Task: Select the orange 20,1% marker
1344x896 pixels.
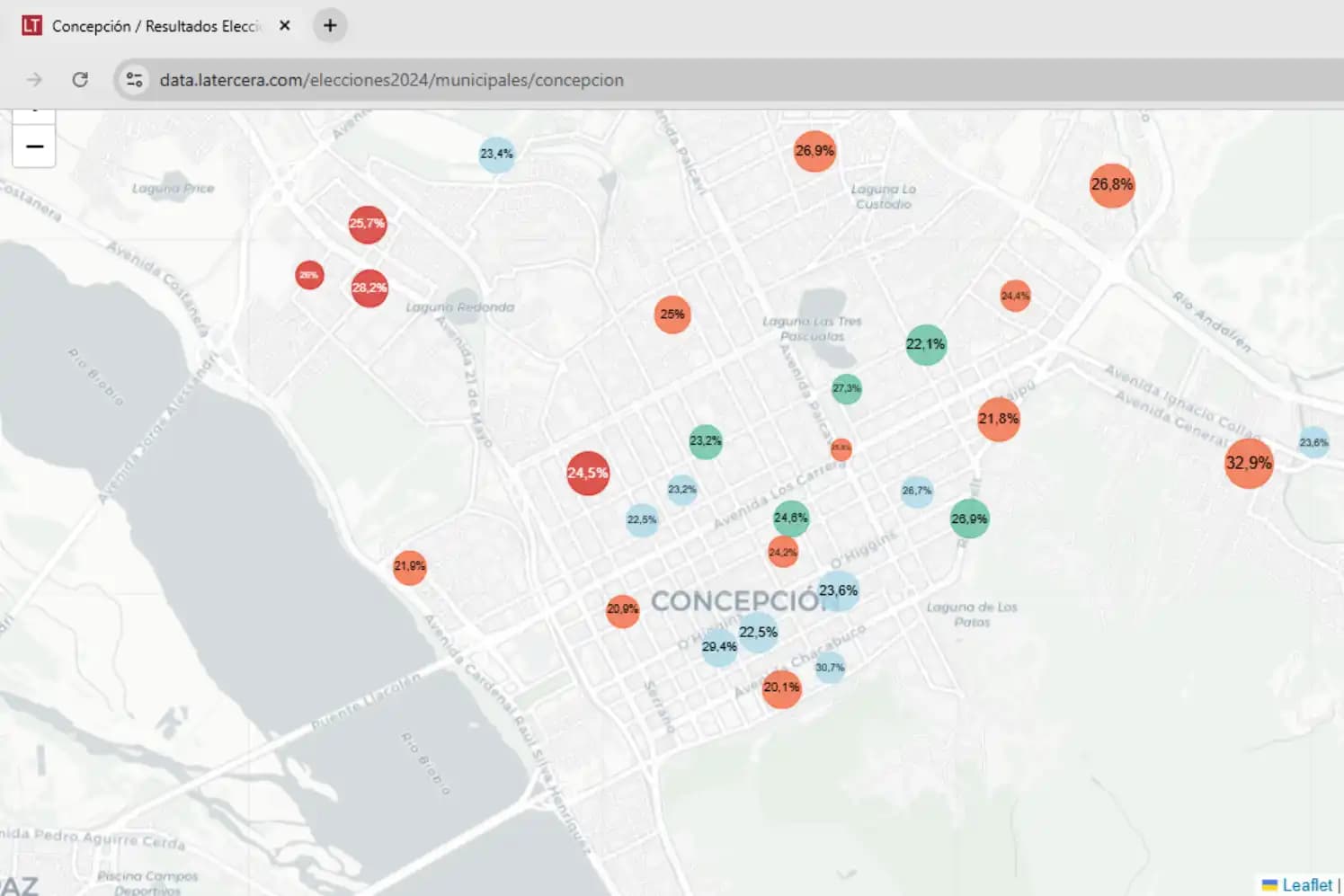Action: (781, 688)
